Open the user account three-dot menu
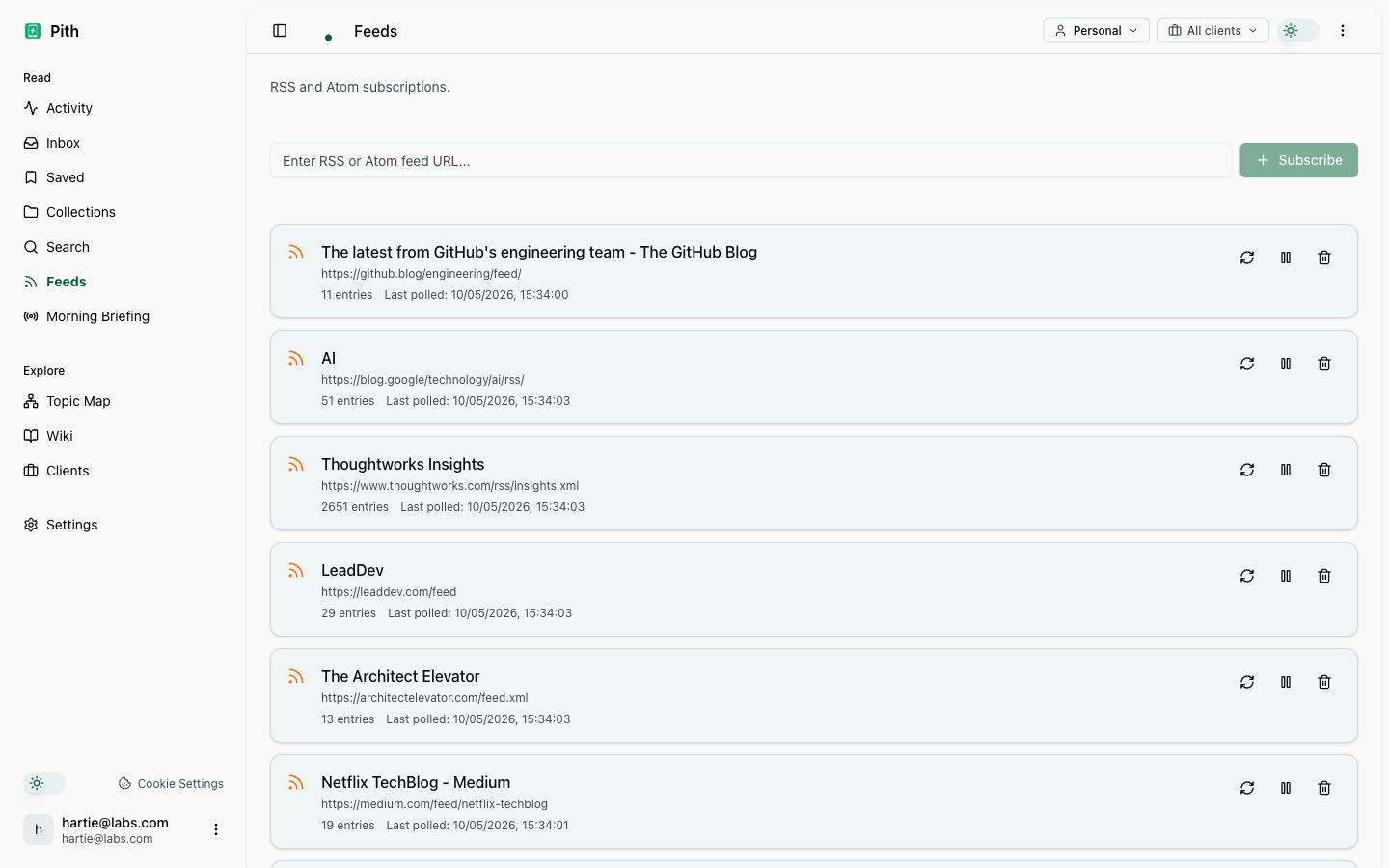The height and width of the screenshot is (868, 1389). [216, 829]
